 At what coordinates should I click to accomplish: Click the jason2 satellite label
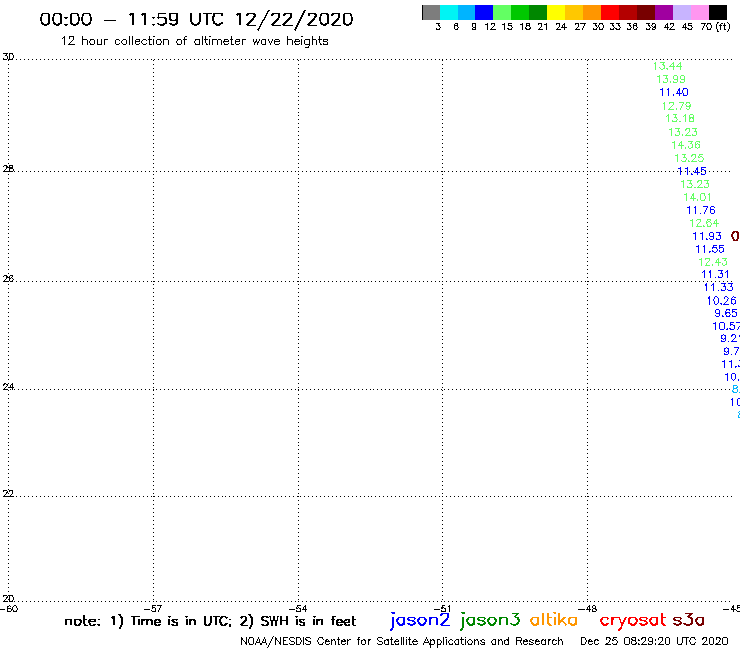pos(420,620)
